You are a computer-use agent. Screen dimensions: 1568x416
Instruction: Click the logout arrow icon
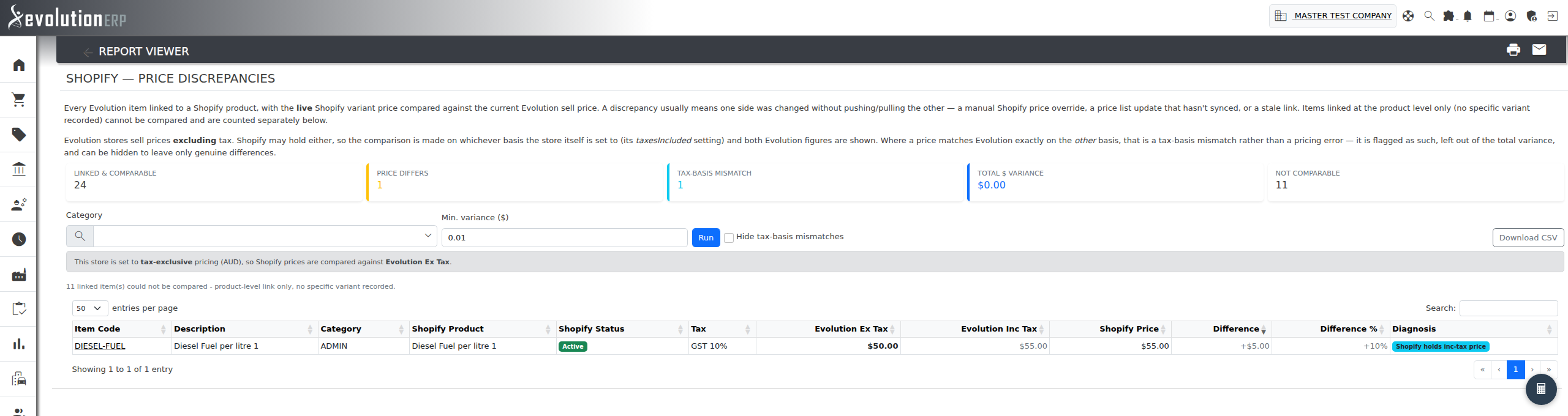tap(1552, 16)
